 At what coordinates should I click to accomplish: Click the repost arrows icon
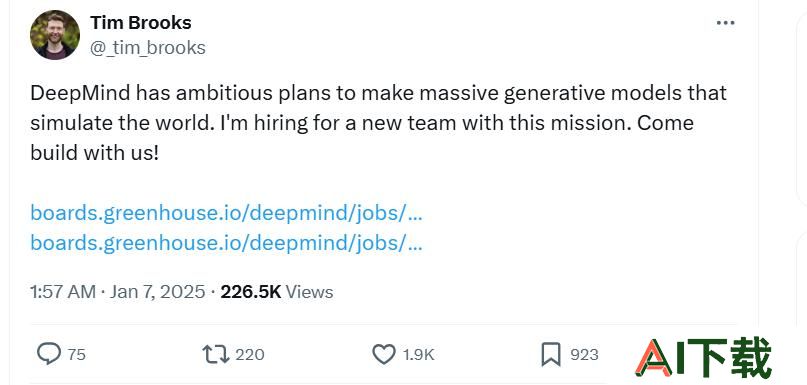pos(216,354)
